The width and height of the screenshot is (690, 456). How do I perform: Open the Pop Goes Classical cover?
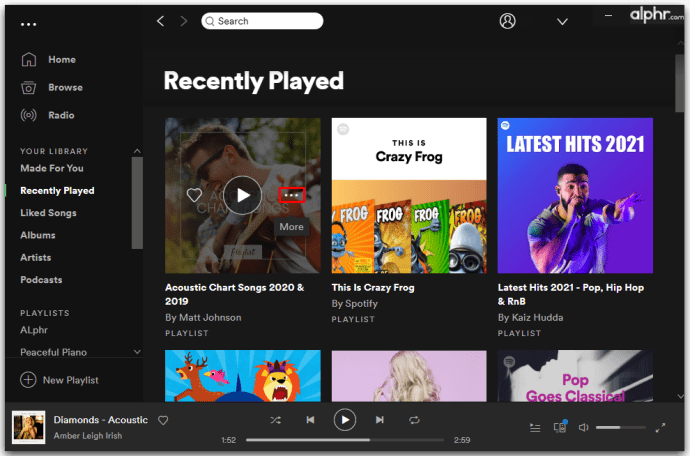tap(575, 376)
